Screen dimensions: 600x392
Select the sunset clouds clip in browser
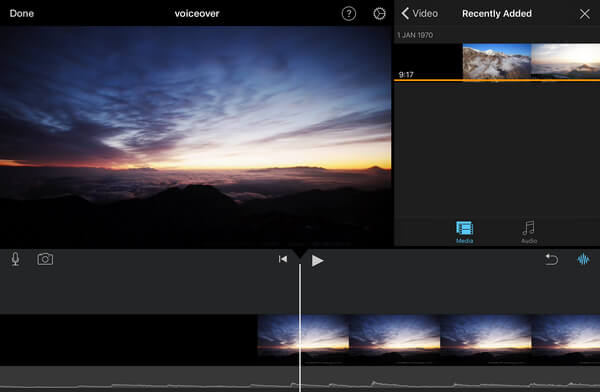[566, 61]
